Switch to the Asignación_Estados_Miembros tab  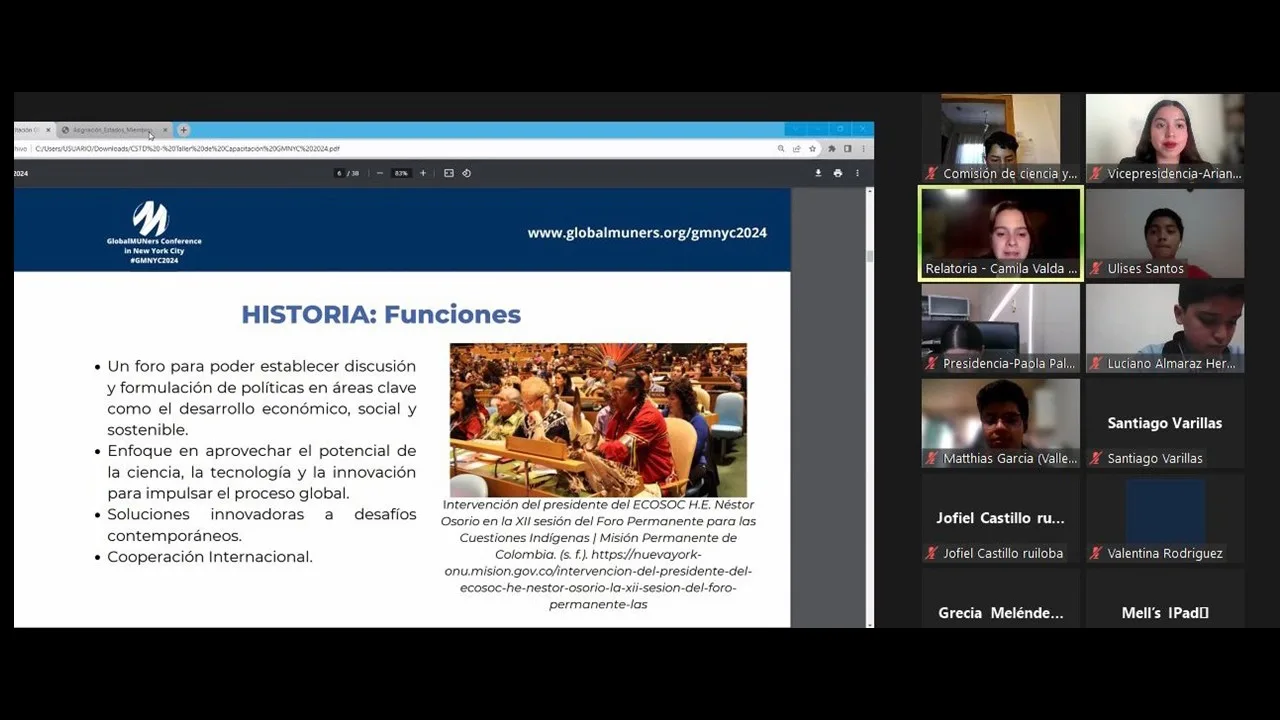[x=110, y=130]
